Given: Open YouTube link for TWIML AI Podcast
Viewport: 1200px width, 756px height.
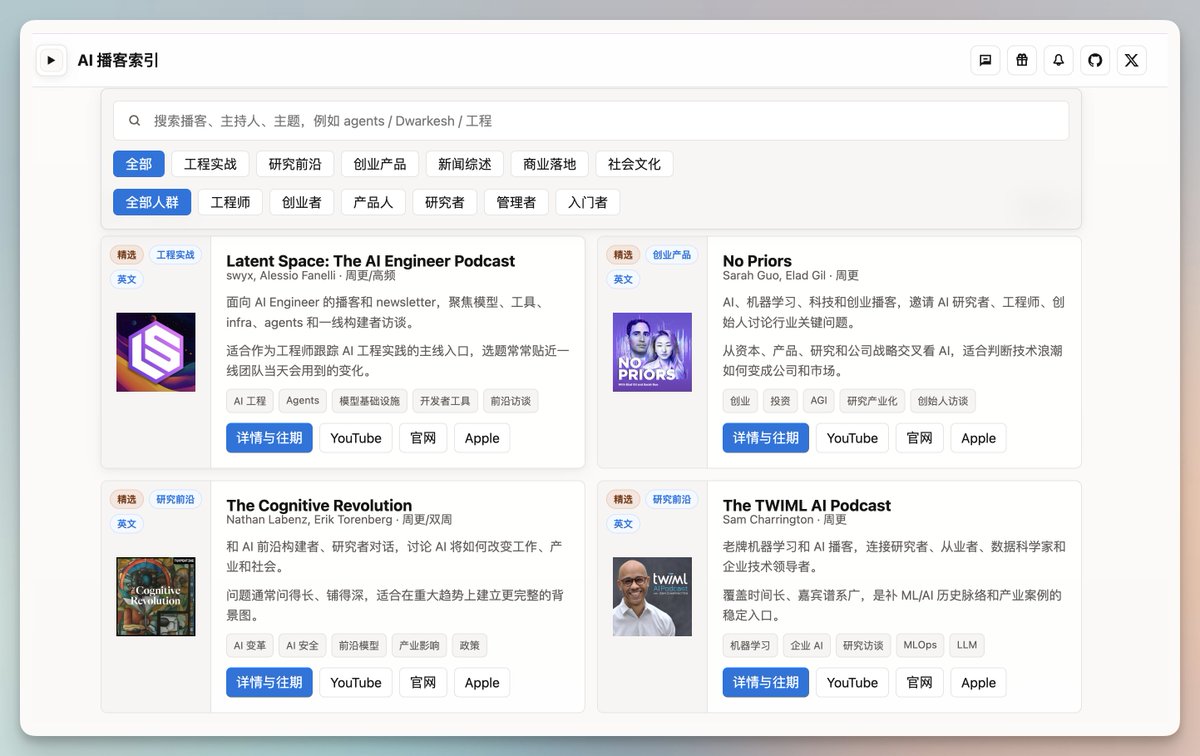Looking at the screenshot, I should tap(852, 682).
